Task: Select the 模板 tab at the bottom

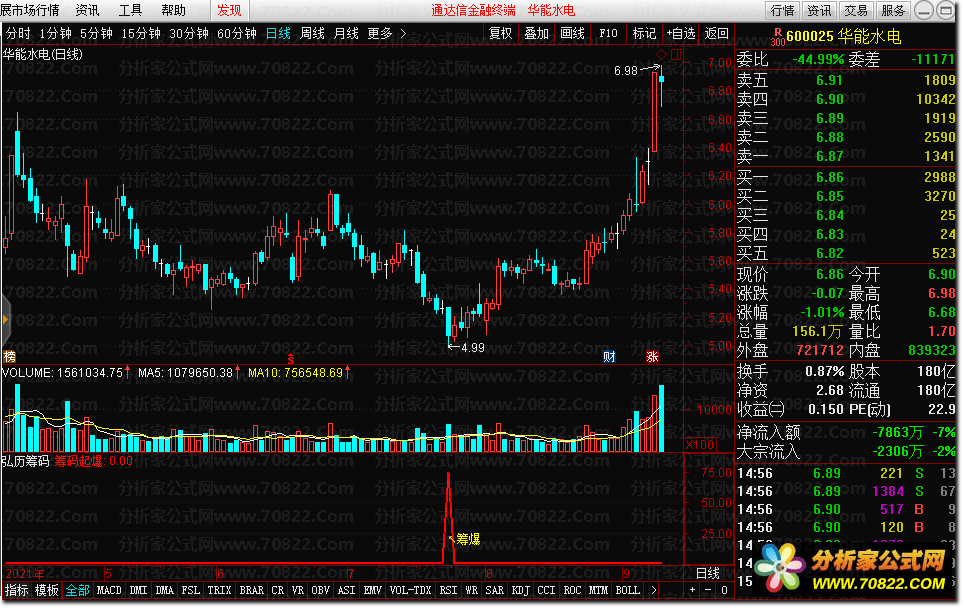Action: (x=47, y=590)
